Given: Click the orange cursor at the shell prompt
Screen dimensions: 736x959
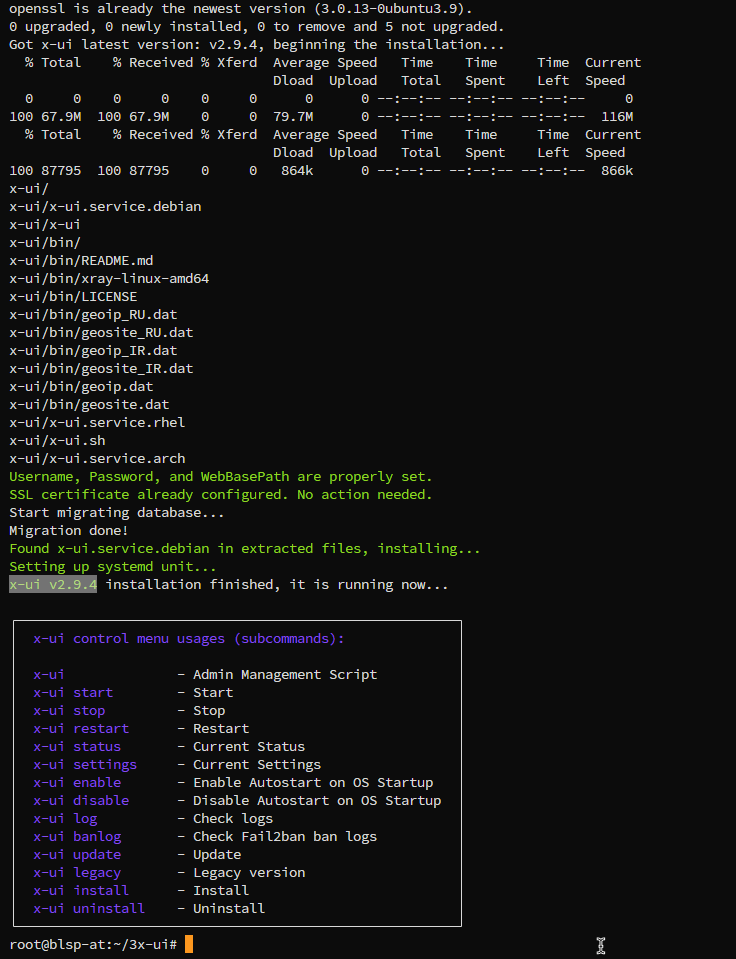Looking at the screenshot, I should click(x=188, y=944).
